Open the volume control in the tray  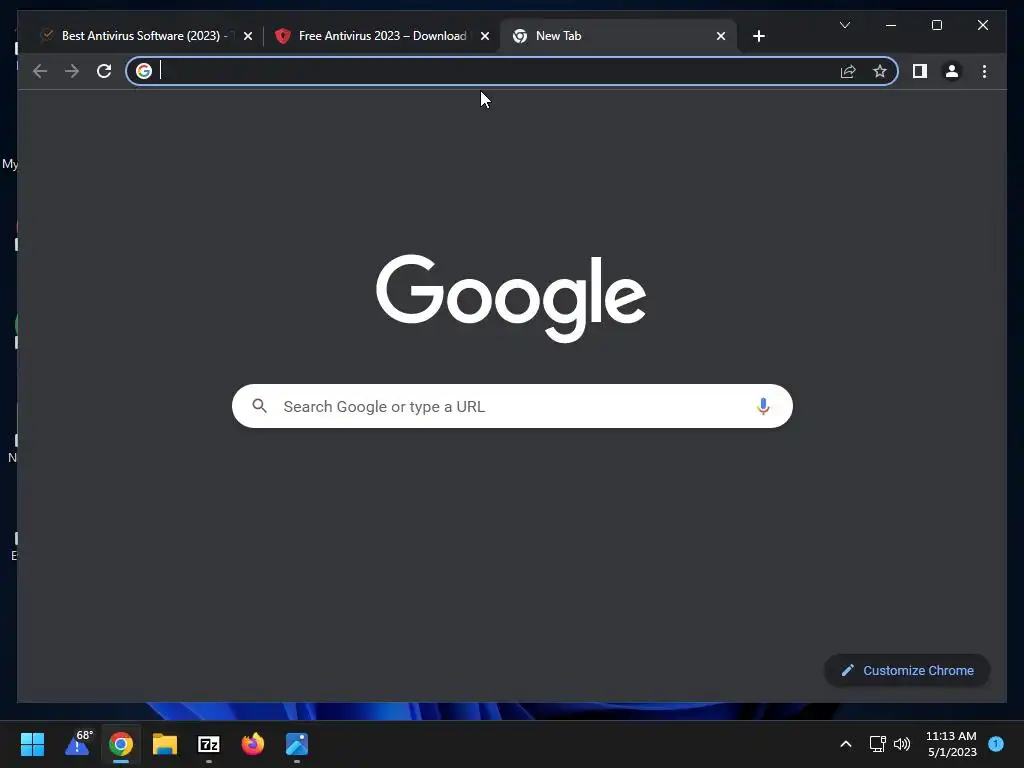tap(902, 744)
